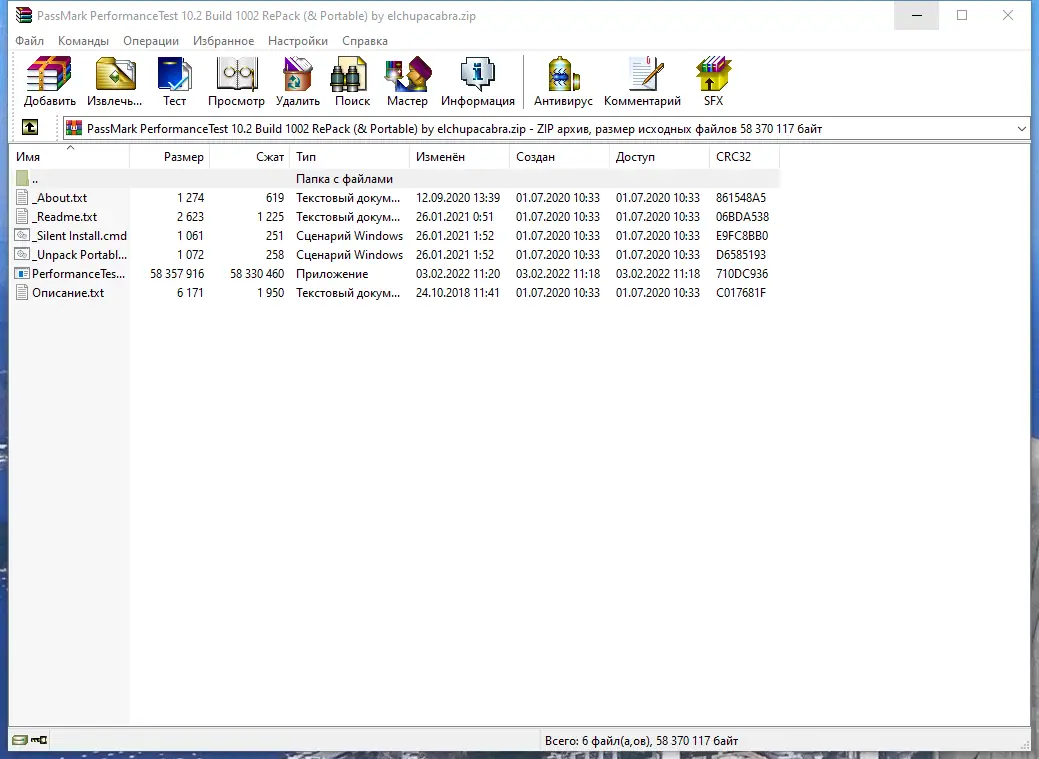Screen dimensions: 1039x759
Task: Click the Удалить (Delete) toolbar icon
Action: [296, 80]
